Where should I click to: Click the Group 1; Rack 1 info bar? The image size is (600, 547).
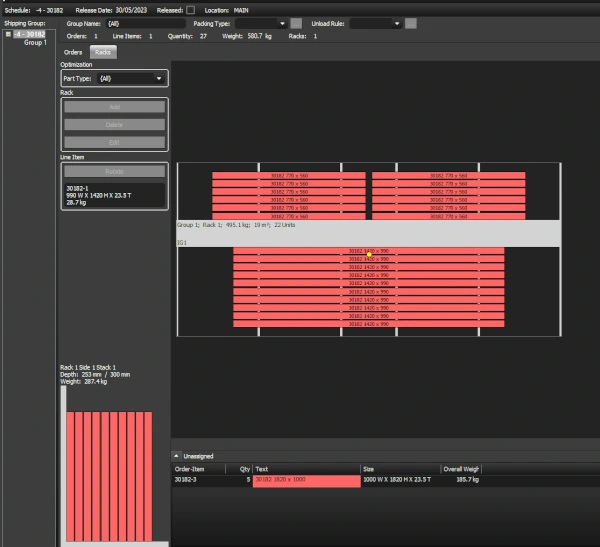368,233
